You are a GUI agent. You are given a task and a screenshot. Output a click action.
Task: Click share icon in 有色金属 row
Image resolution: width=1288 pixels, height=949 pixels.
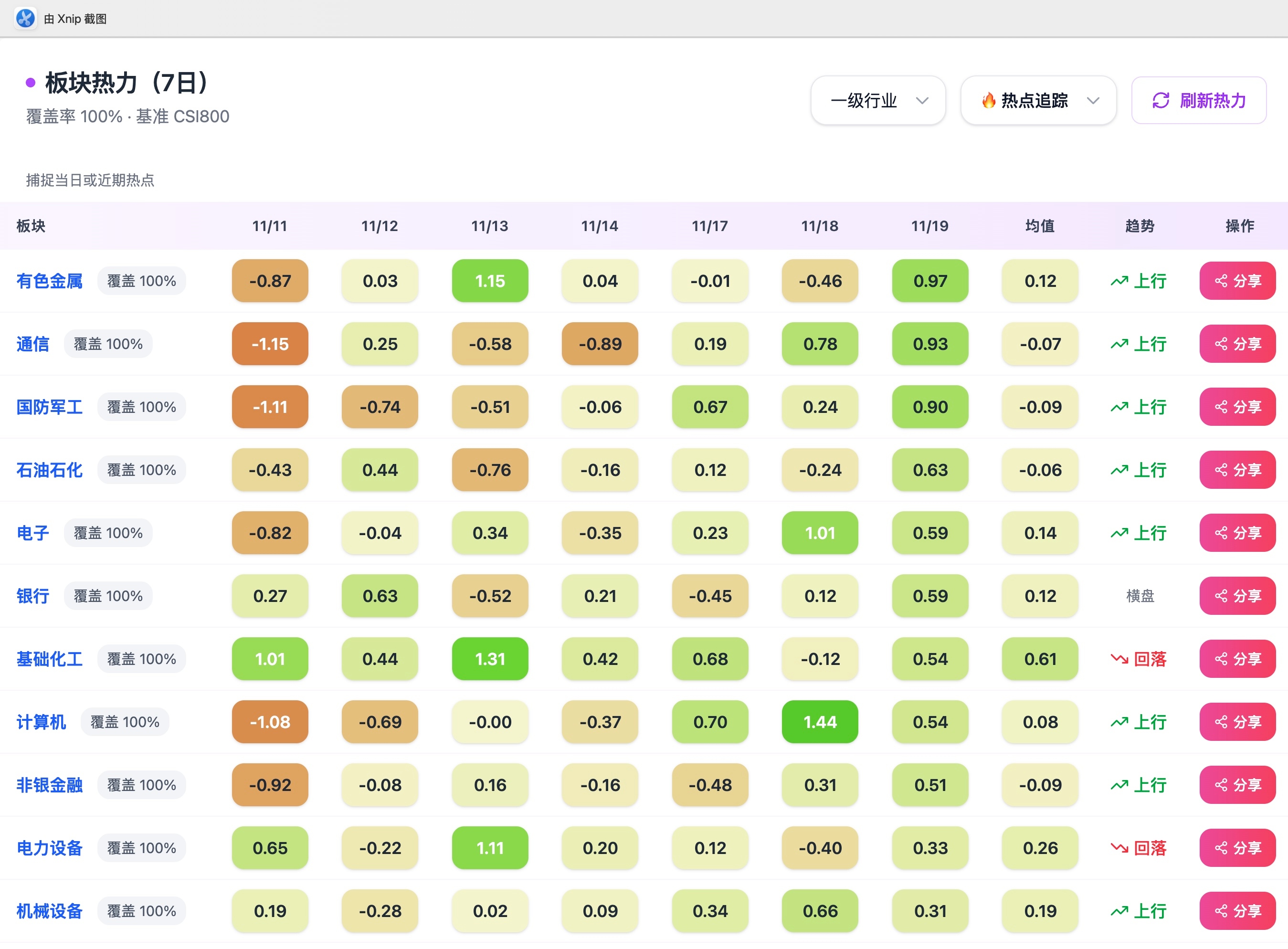click(1220, 281)
